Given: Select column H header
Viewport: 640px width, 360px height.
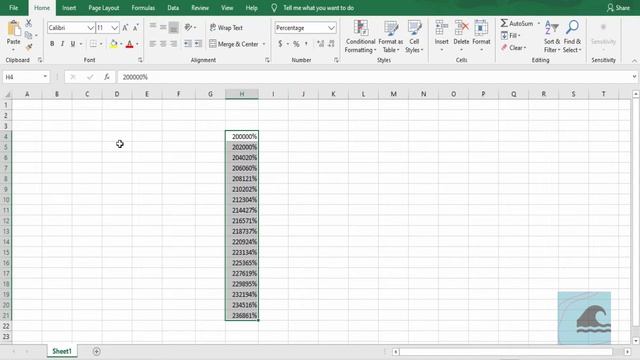Looking at the screenshot, I should pyautogui.click(x=242, y=94).
